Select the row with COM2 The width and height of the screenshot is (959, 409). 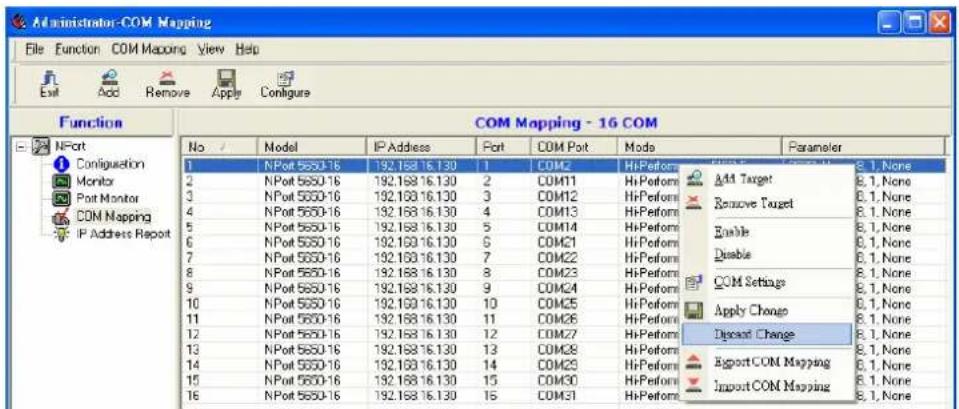pos(563,164)
